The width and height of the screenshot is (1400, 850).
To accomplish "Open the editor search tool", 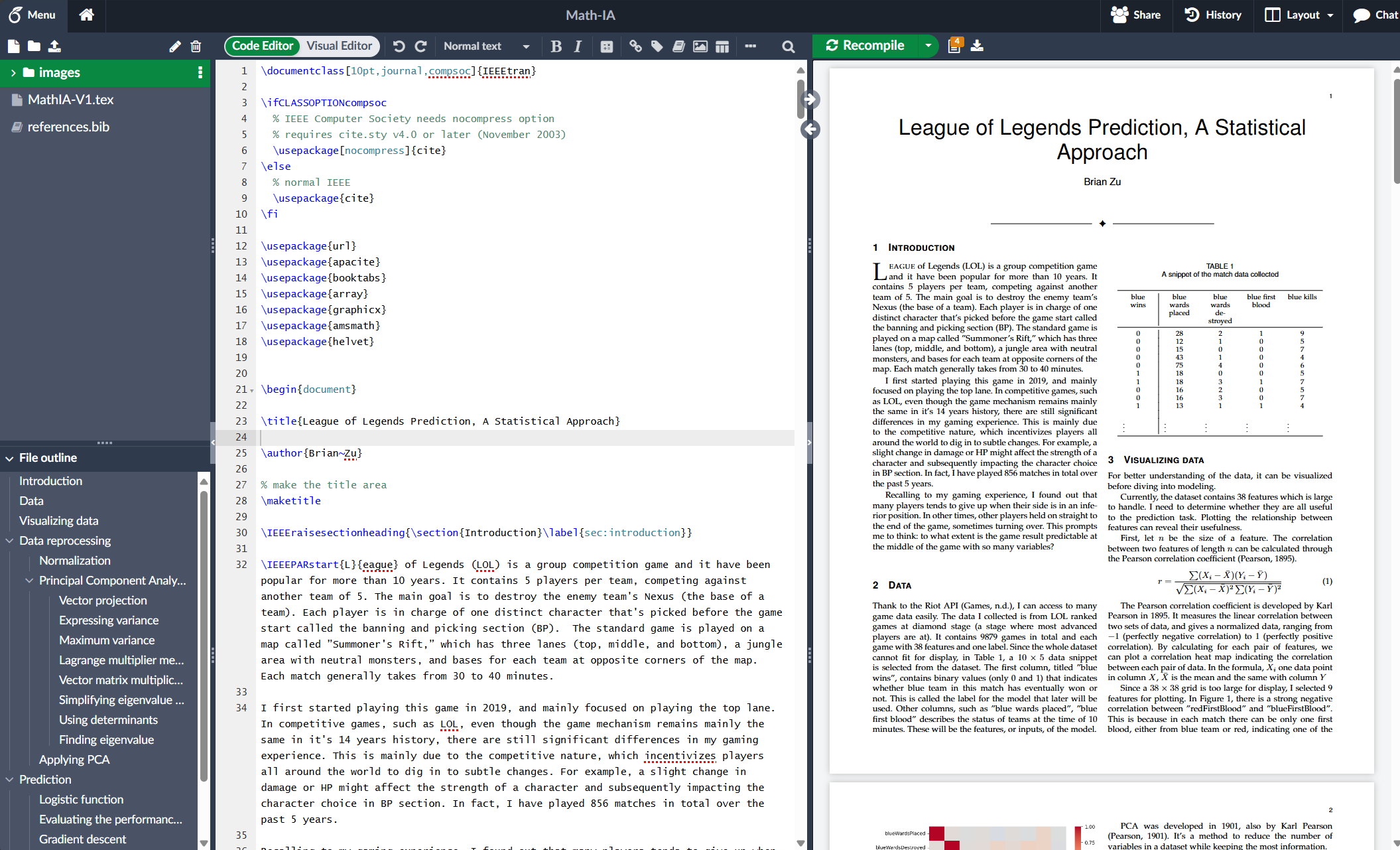I will coord(788,46).
